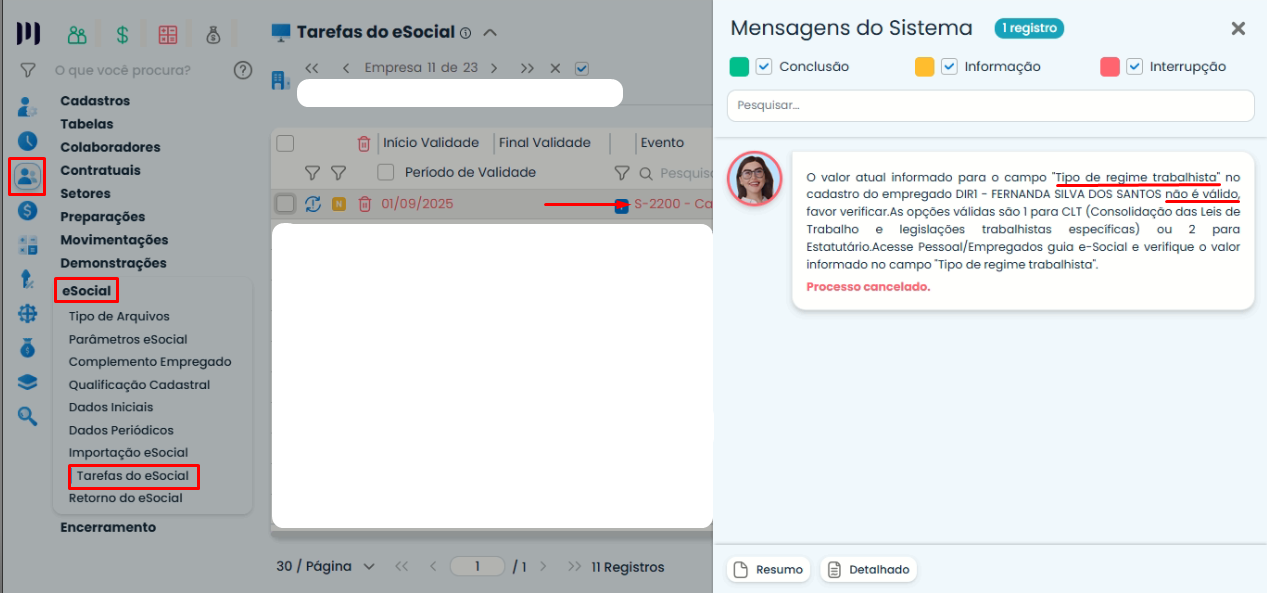The width and height of the screenshot is (1267, 593).
Task: Click the filter funnel before Evento search
Action: tap(622, 172)
